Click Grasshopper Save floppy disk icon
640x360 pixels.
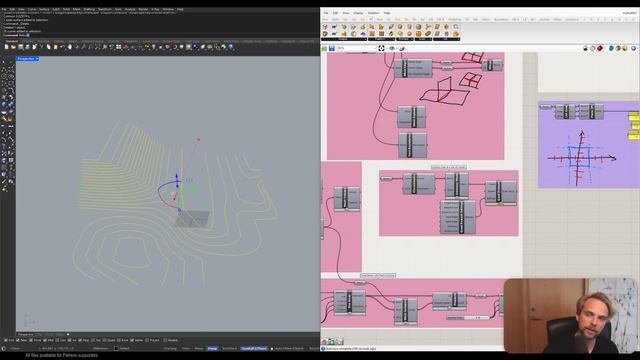pos(332,48)
